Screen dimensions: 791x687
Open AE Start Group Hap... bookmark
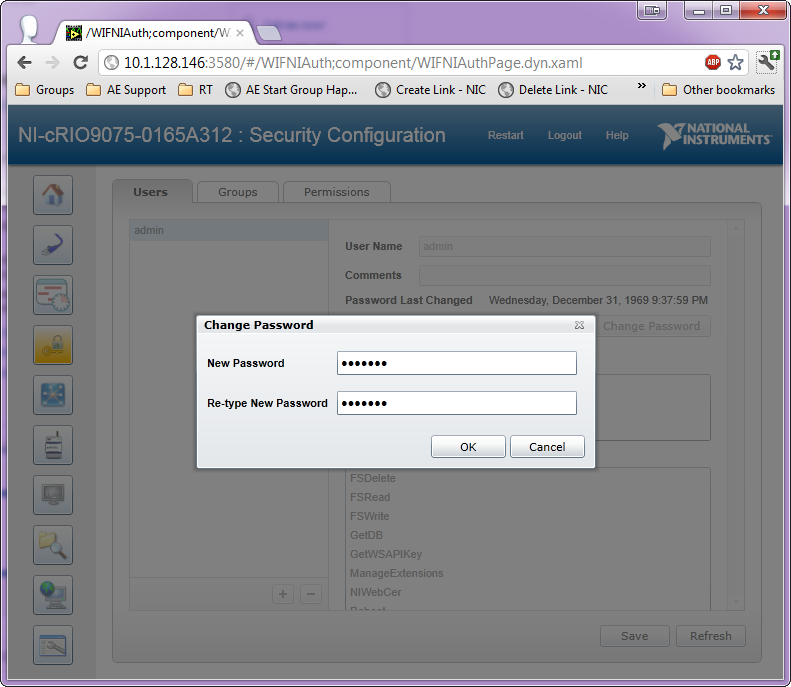[x=292, y=90]
